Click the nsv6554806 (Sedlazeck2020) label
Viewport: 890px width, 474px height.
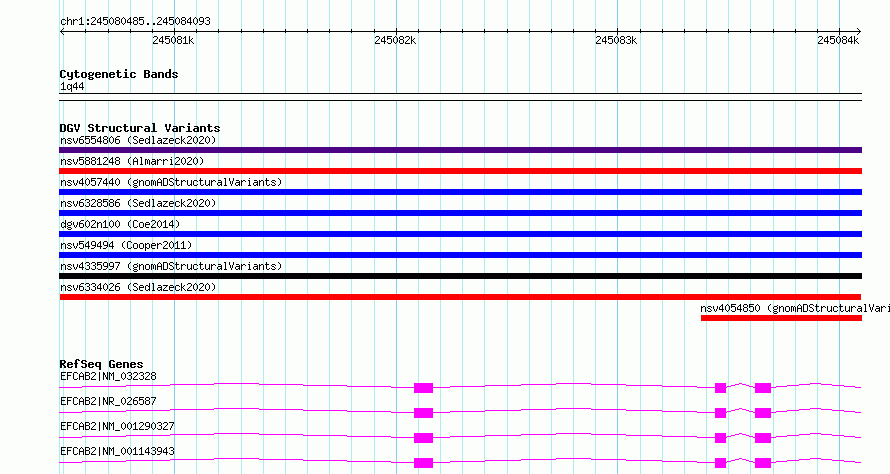[138, 140]
